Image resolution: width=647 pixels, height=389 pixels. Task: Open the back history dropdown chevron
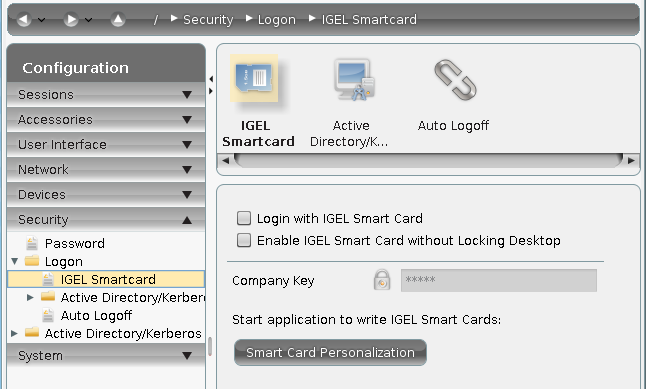(x=42, y=20)
